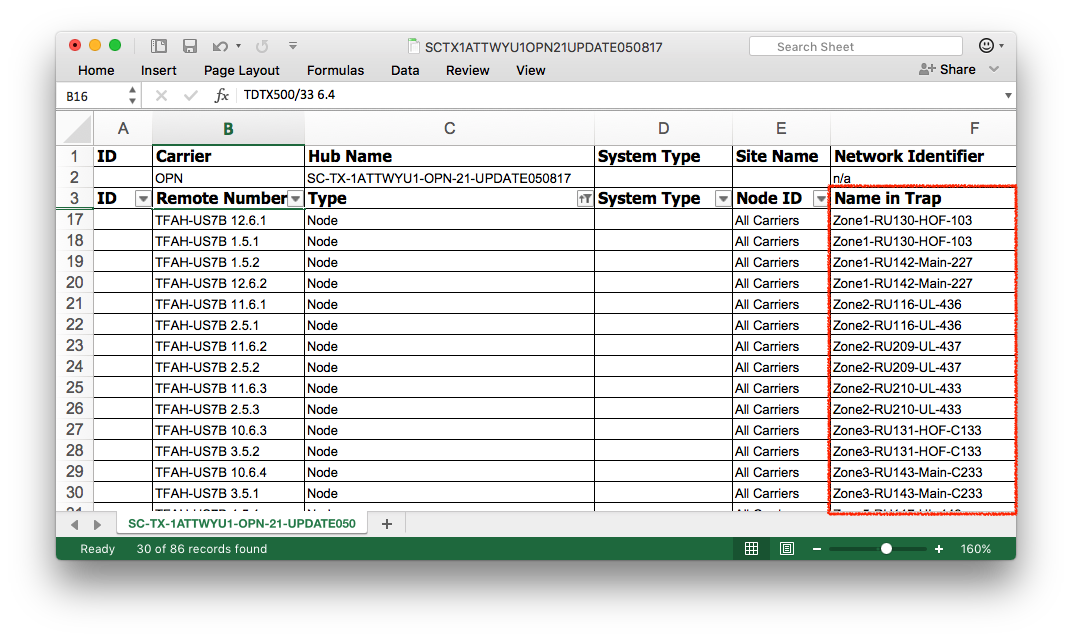1072x640 pixels.
Task: Open the active filter on Type column
Action: (584, 199)
